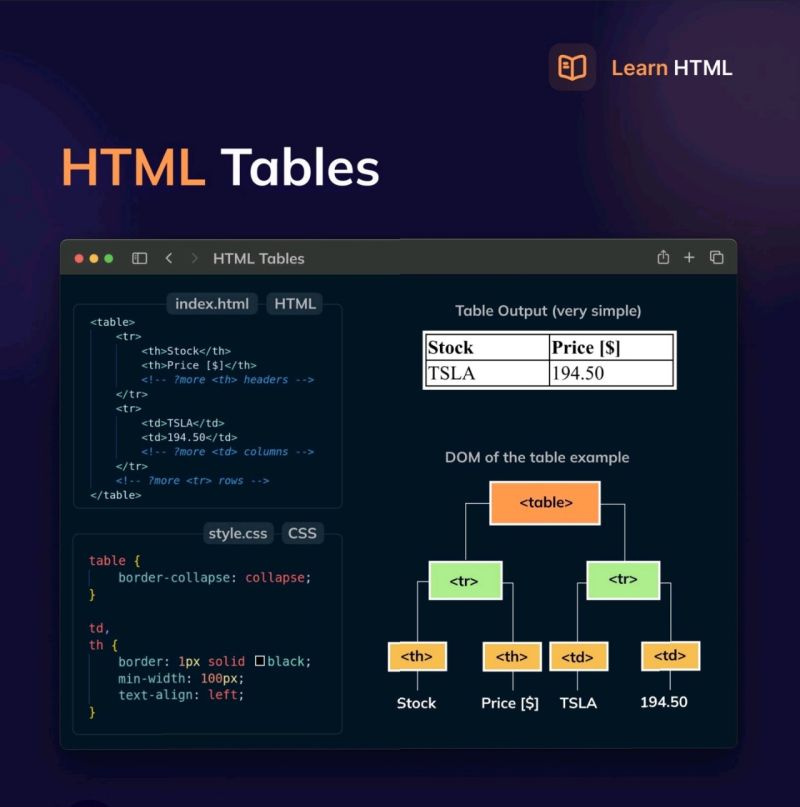This screenshot has width=800, height=807.
Task: Click the yellow minimize dot
Action: (94, 258)
